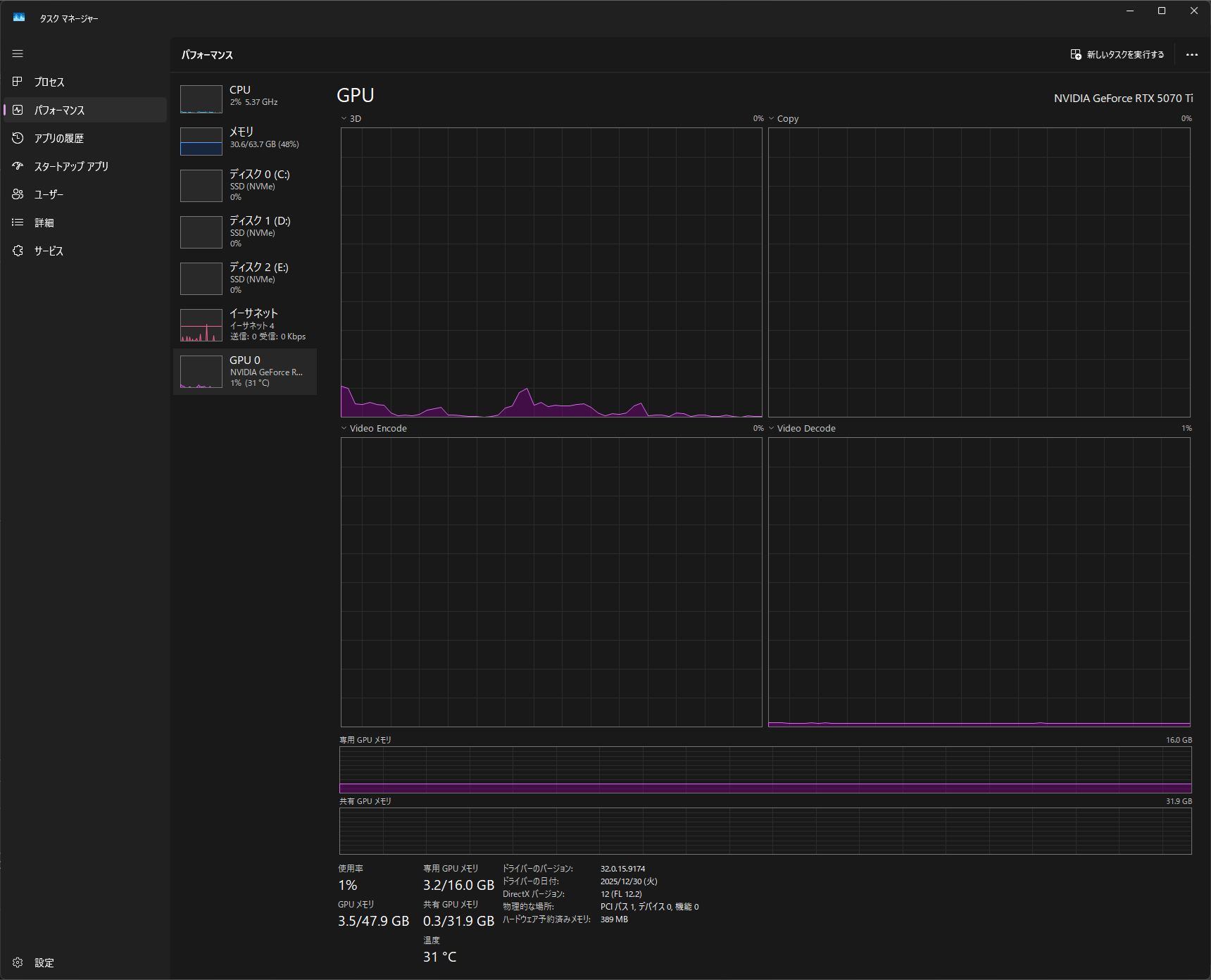Open 設定 gear icon at bottom

tap(18, 962)
